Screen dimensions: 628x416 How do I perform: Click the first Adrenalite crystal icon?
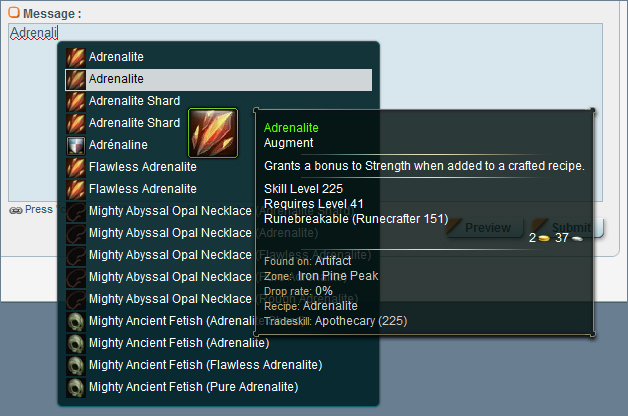coord(76,57)
